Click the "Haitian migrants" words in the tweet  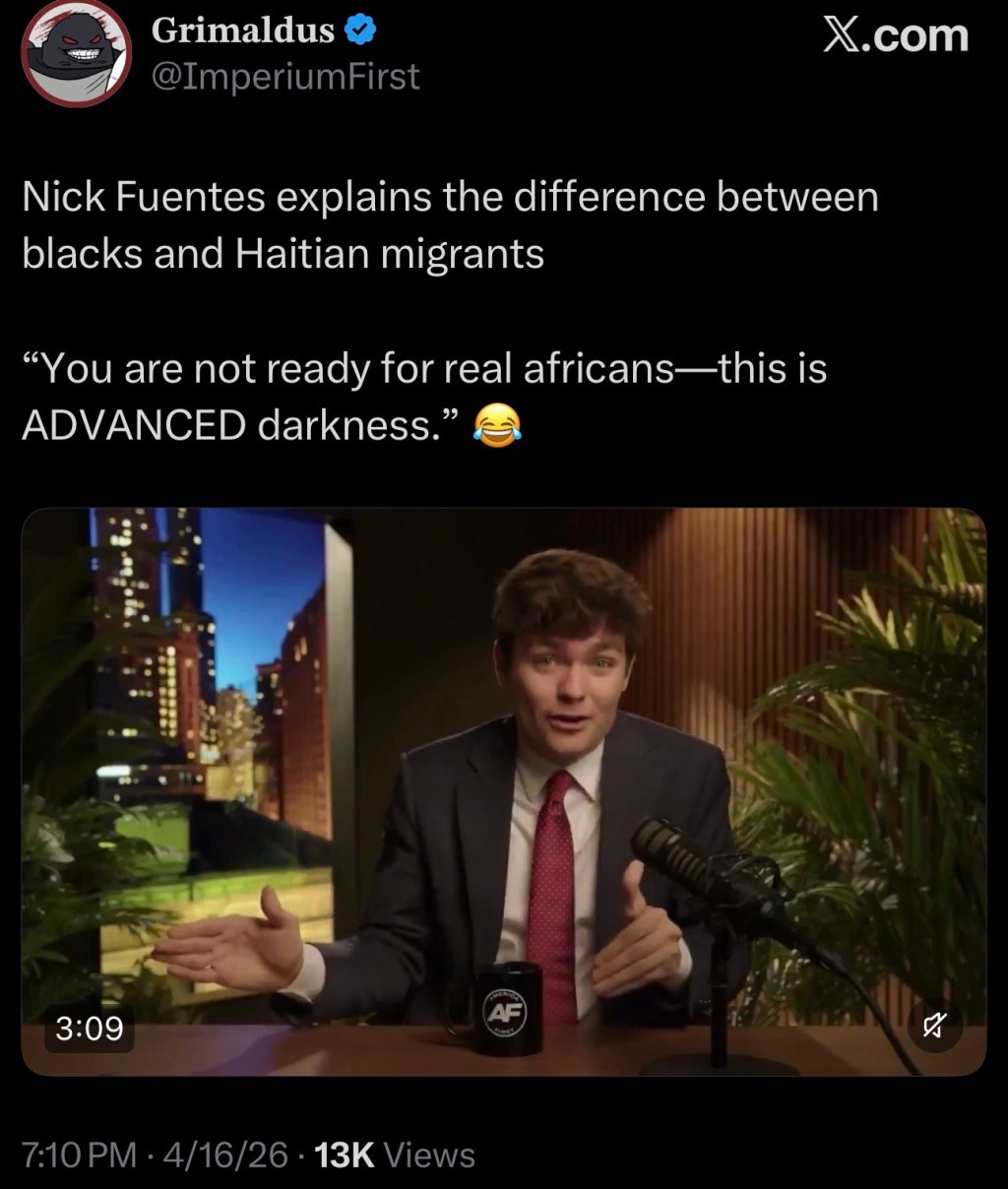(x=389, y=254)
